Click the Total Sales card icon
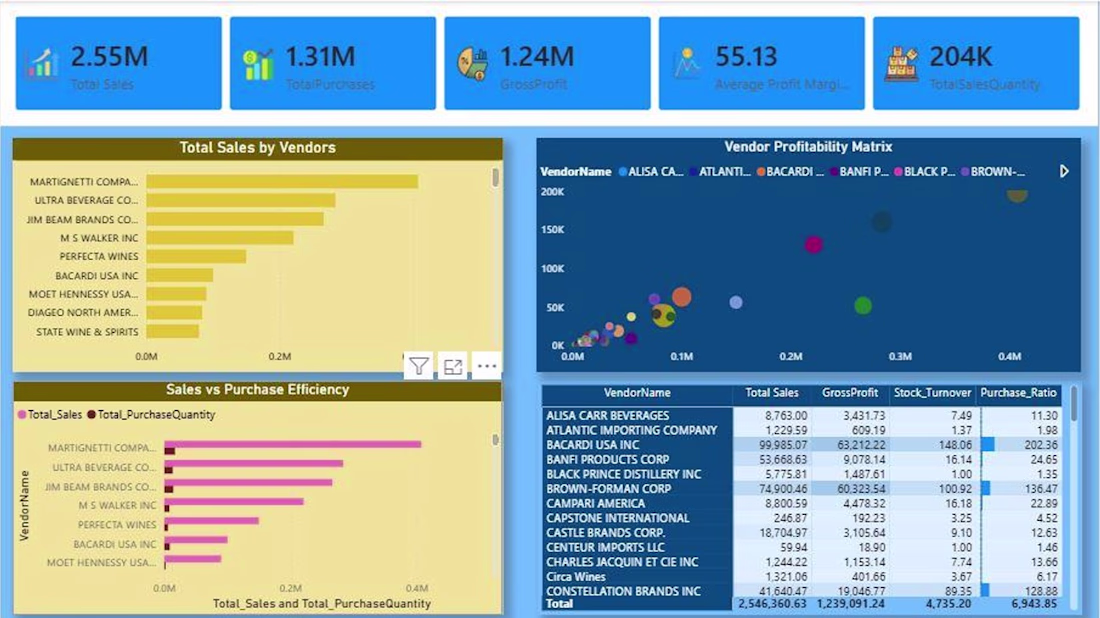The width and height of the screenshot is (1100, 618). (x=43, y=63)
